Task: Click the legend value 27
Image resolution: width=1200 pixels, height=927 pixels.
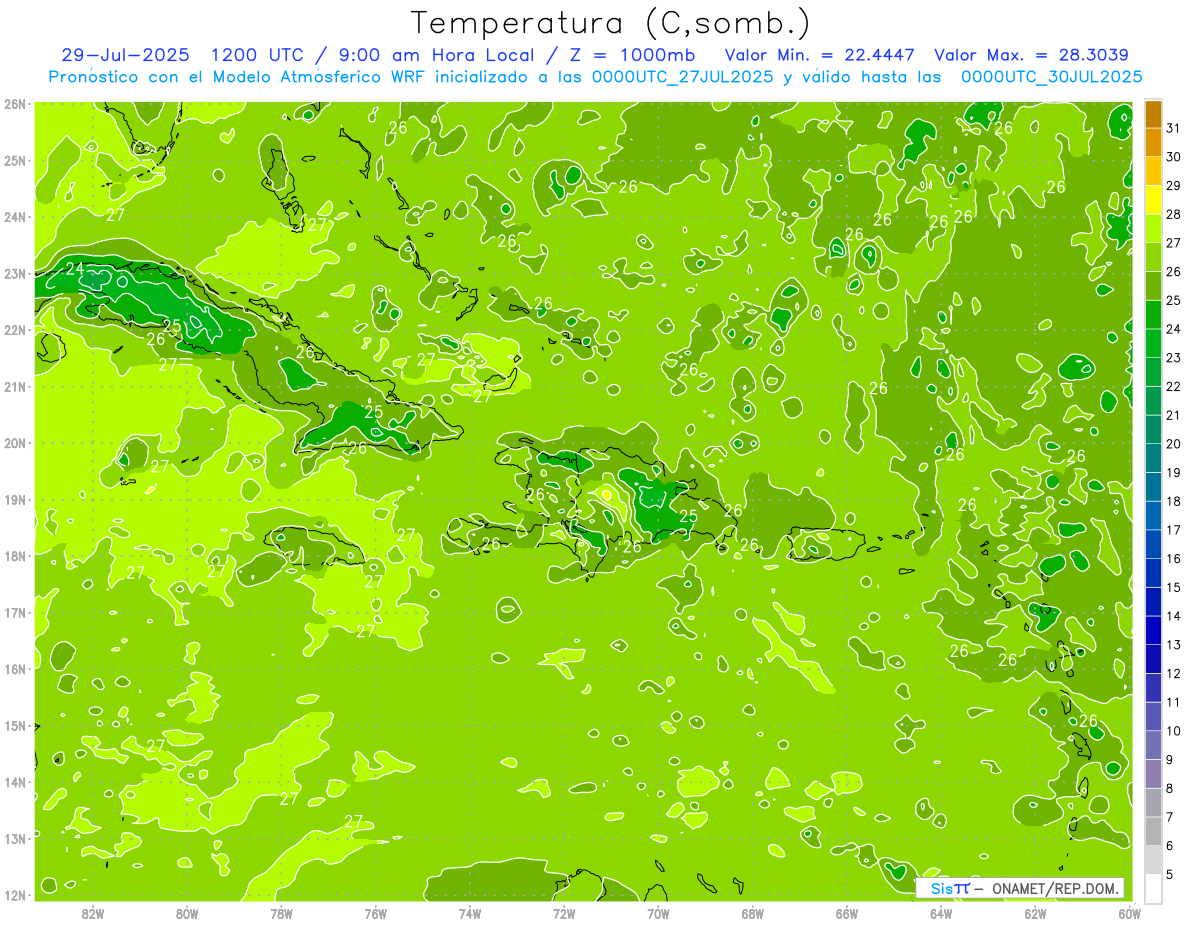Action: pyautogui.click(x=1173, y=242)
